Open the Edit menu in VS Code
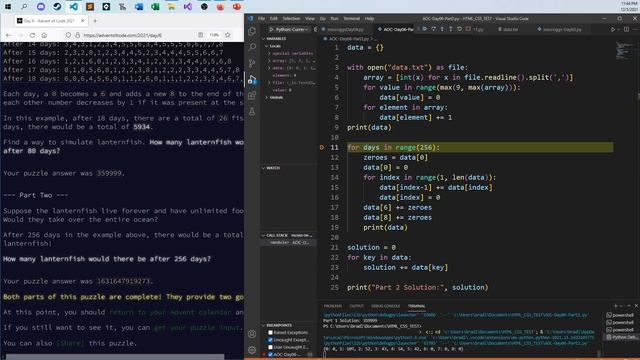640x360 pixels. 273,19
